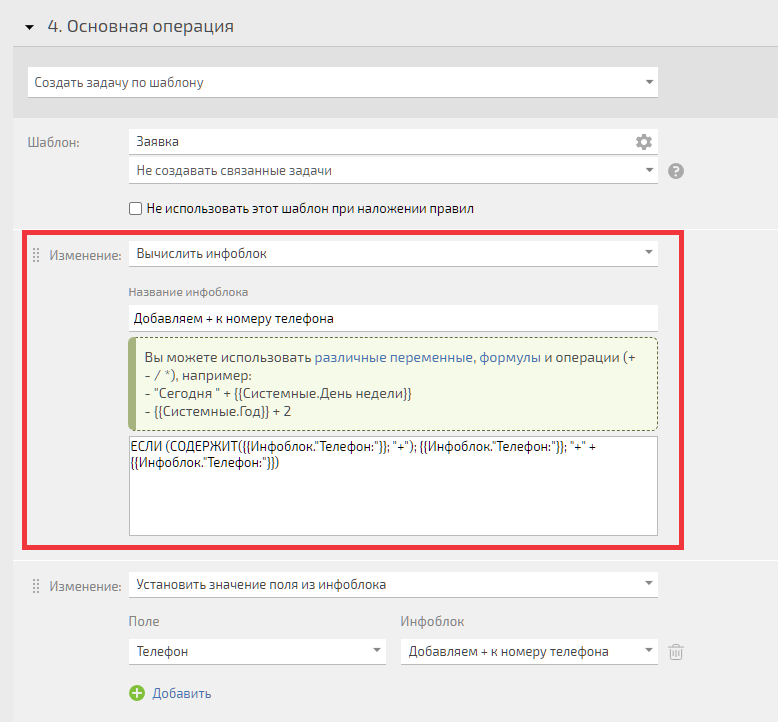
Task: Open the 'Установить значение поля из инфоблока' dropdown
Action: click(x=393, y=585)
